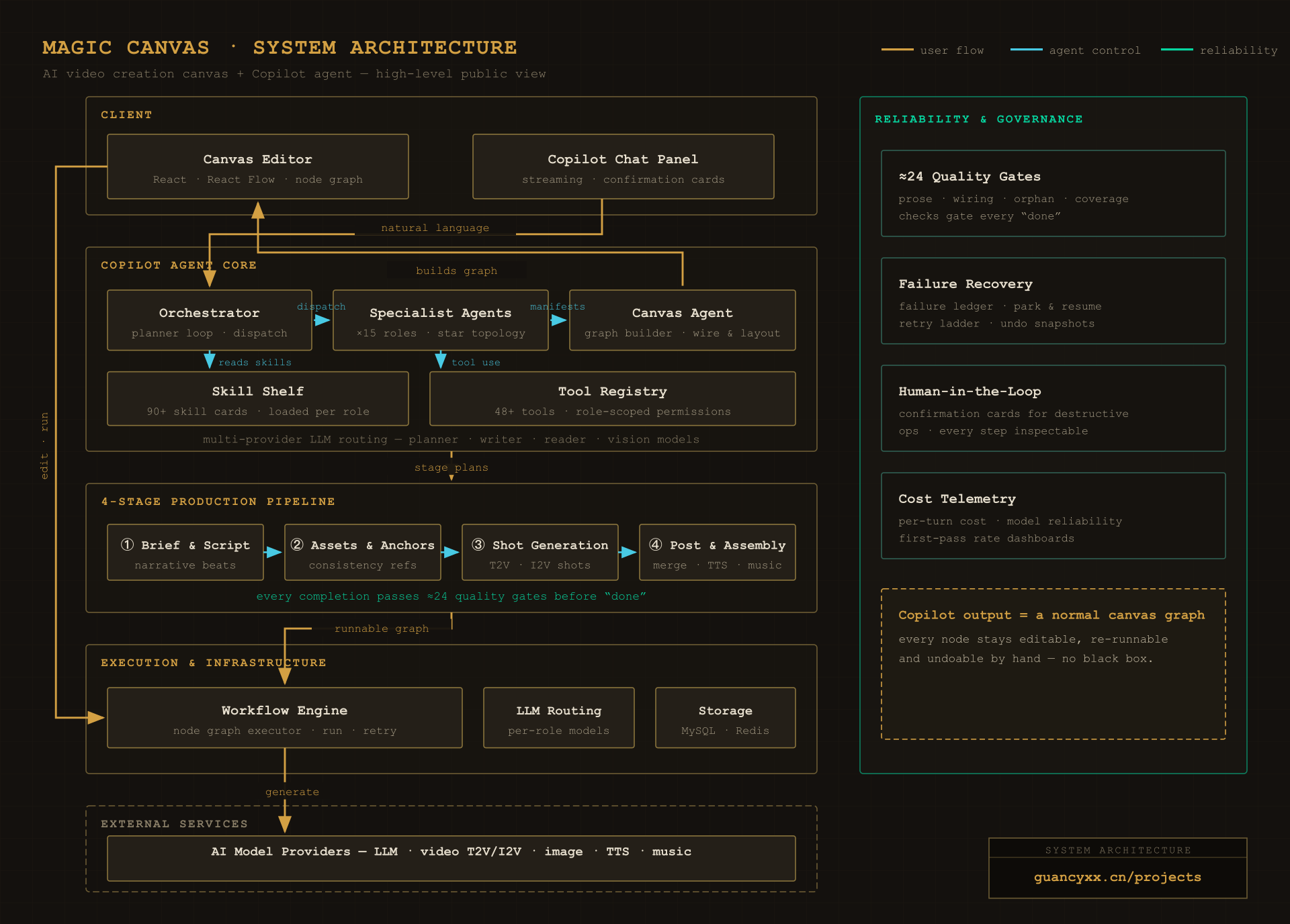
Task: Click the dashed Copilot output note
Action: (1053, 664)
